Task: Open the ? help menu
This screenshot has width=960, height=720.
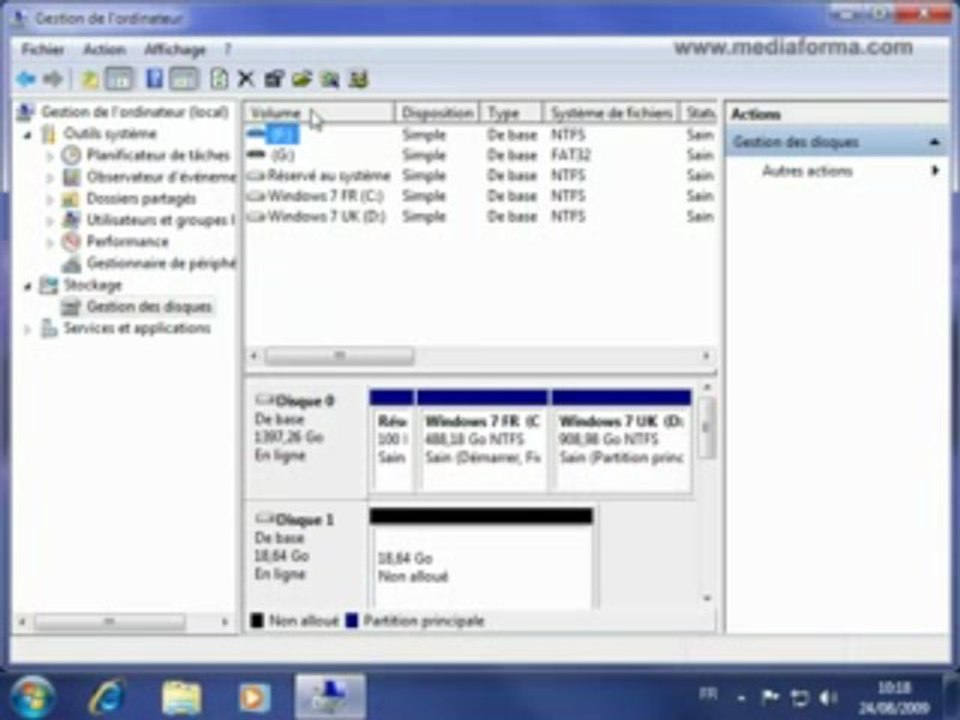Action: (228, 49)
